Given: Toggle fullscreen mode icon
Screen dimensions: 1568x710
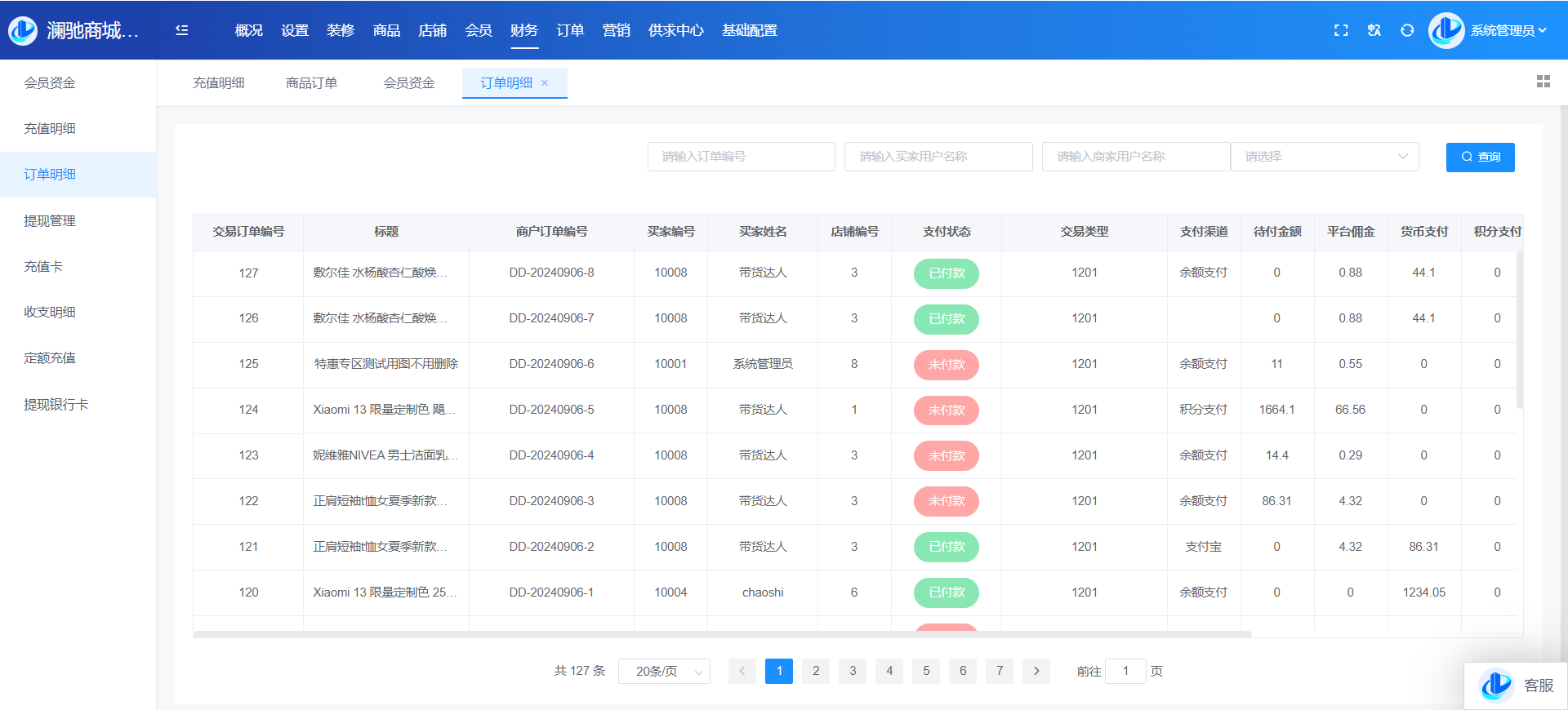Looking at the screenshot, I should pos(1341,30).
